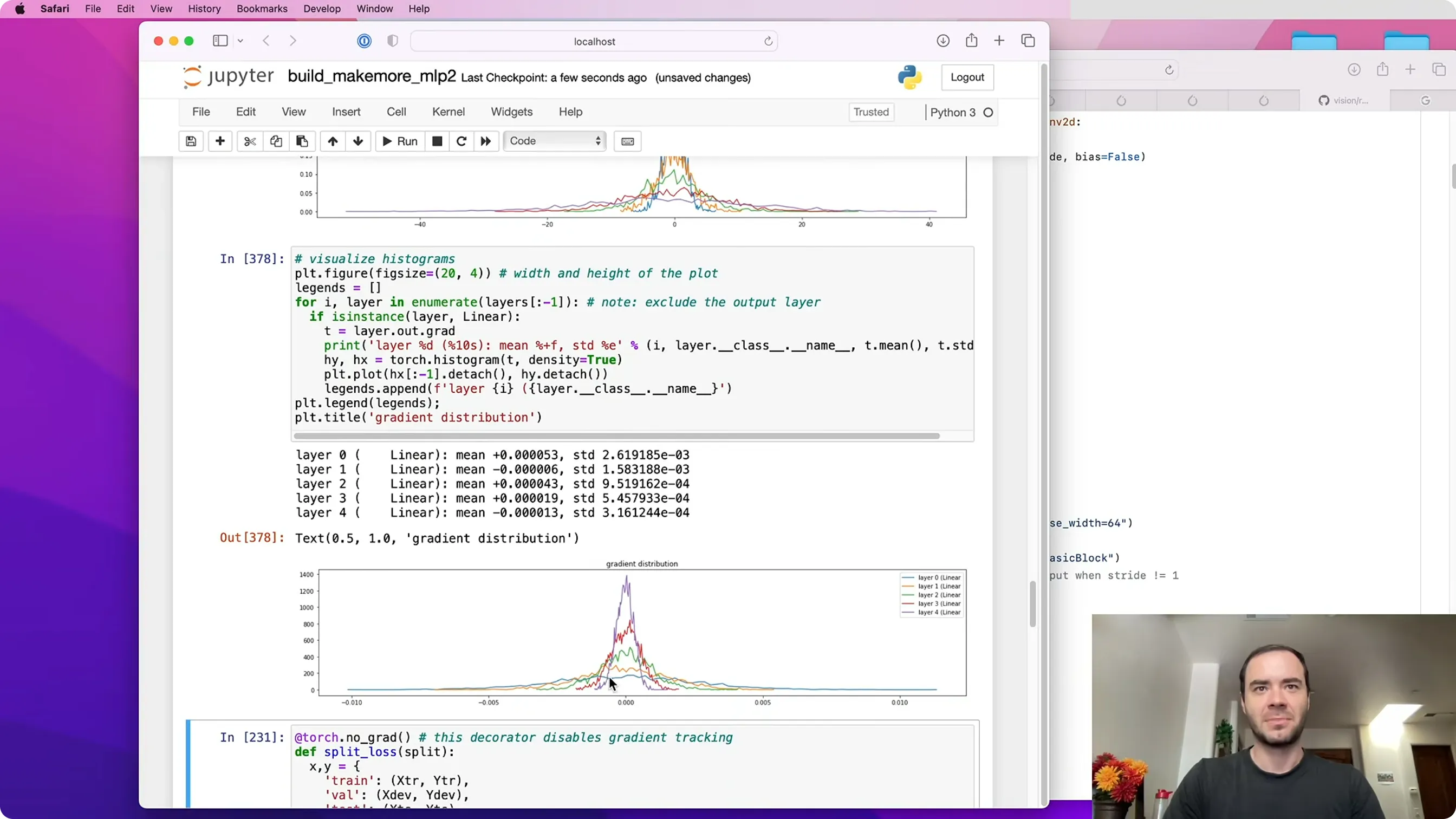Open the cell type Code dropdown
Viewport: 1456px width, 819px height.
(555, 141)
